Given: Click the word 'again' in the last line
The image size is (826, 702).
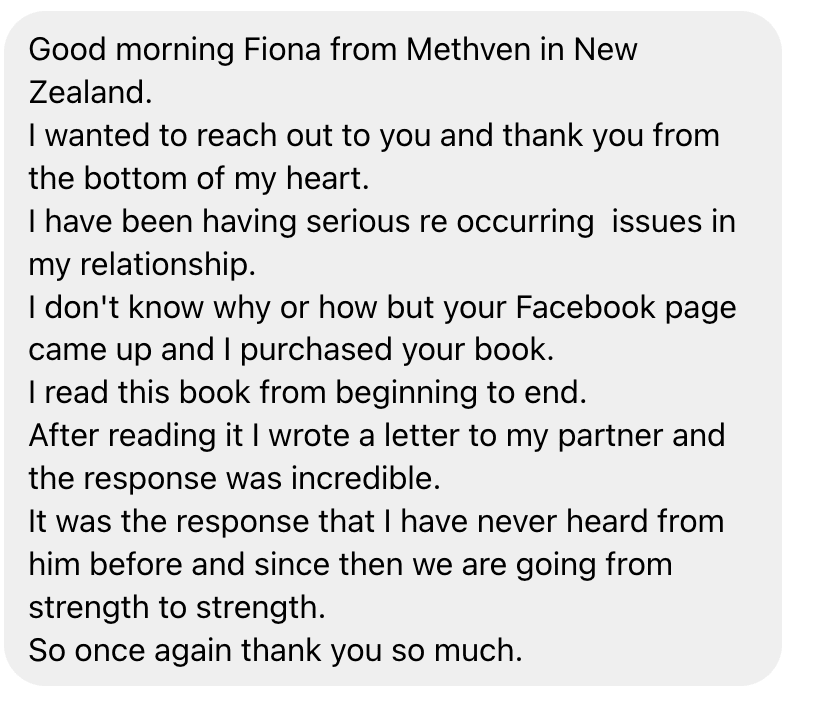Looking at the screenshot, I should pyautogui.click(x=188, y=651).
